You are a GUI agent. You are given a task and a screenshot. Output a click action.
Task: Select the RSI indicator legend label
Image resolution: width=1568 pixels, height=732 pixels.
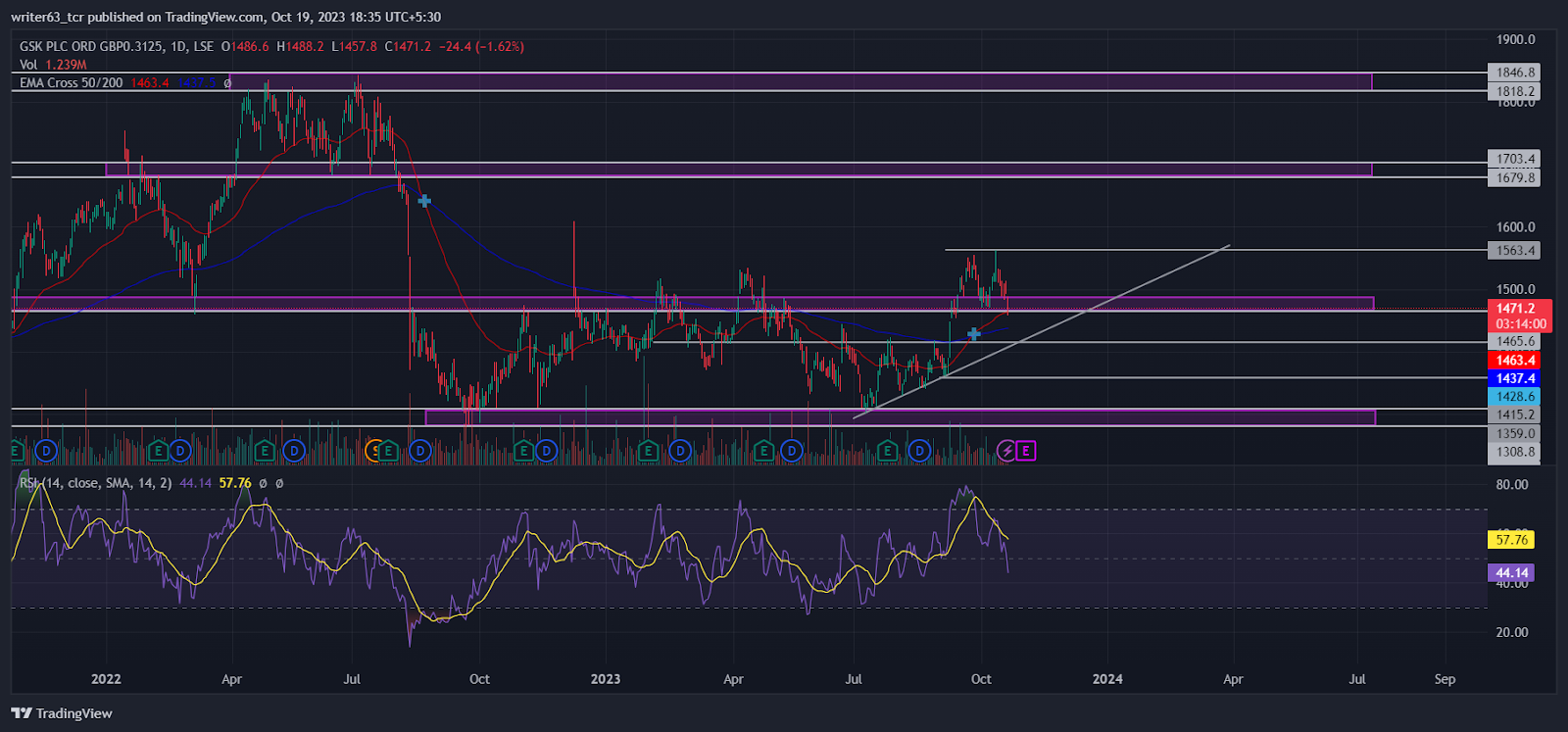click(x=95, y=483)
